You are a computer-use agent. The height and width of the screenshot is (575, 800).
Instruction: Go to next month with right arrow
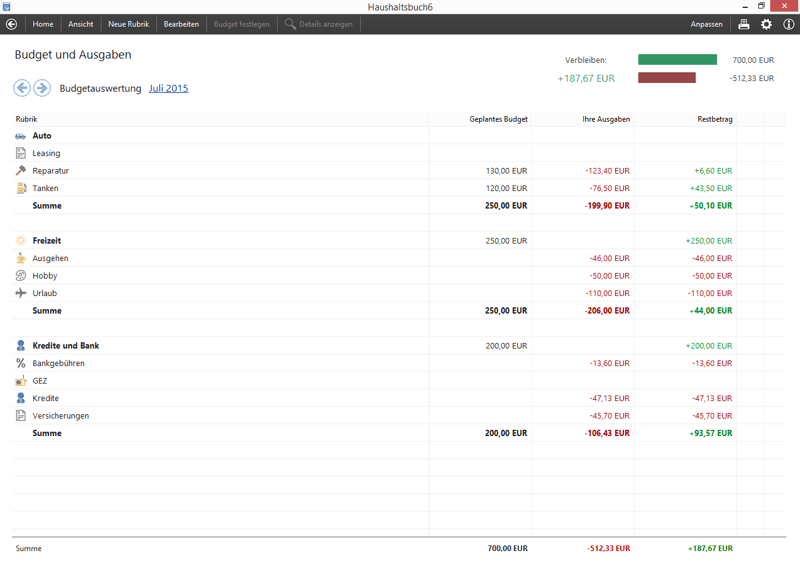[x=42, y=88]
